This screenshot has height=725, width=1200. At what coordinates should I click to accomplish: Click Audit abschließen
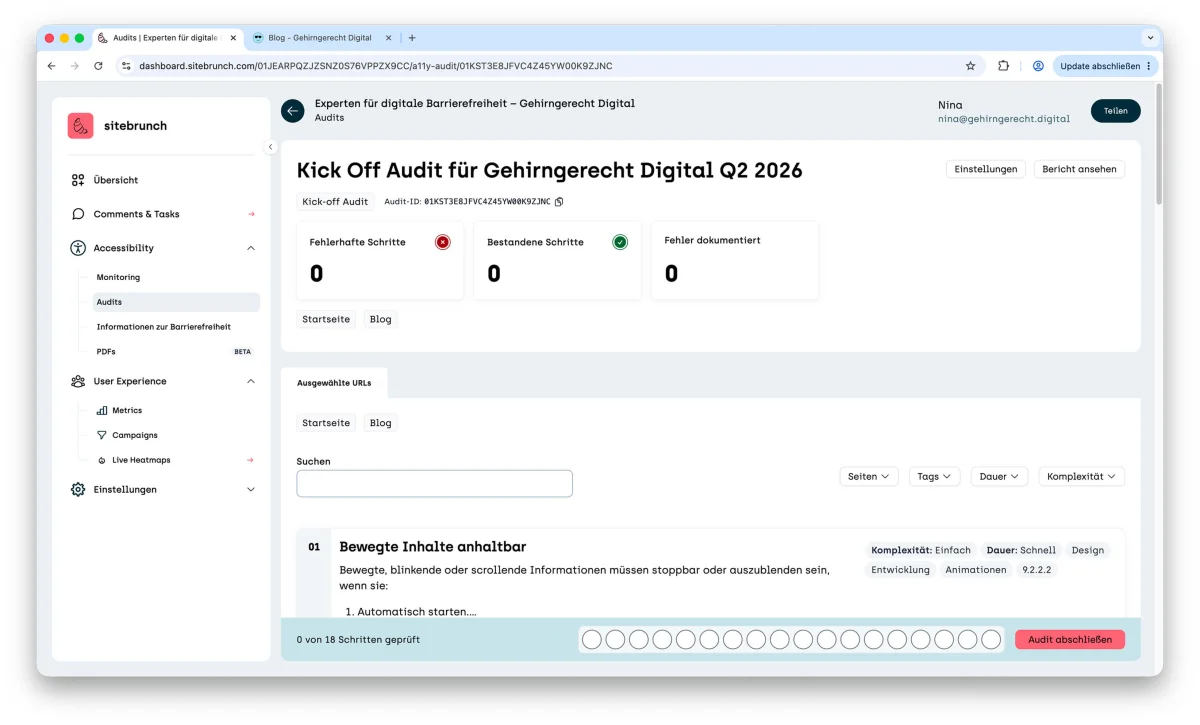click(1070, 639)
